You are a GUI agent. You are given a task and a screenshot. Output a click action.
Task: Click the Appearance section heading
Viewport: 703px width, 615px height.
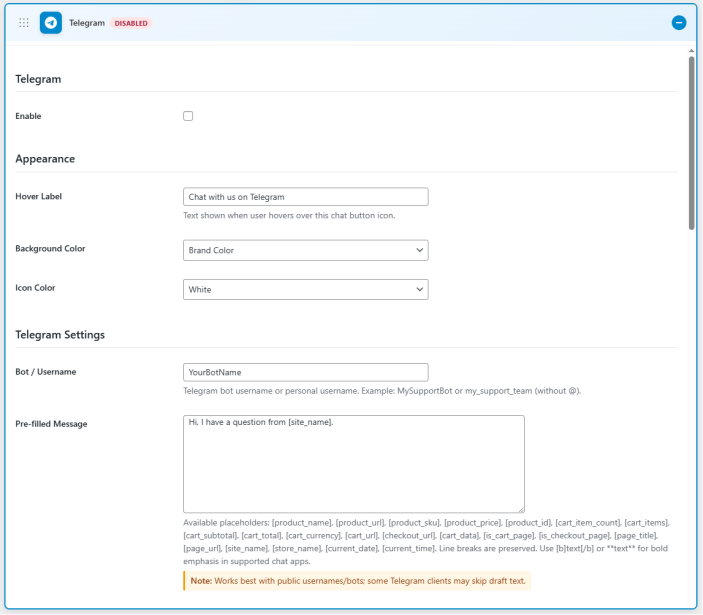tap(45, 159)
